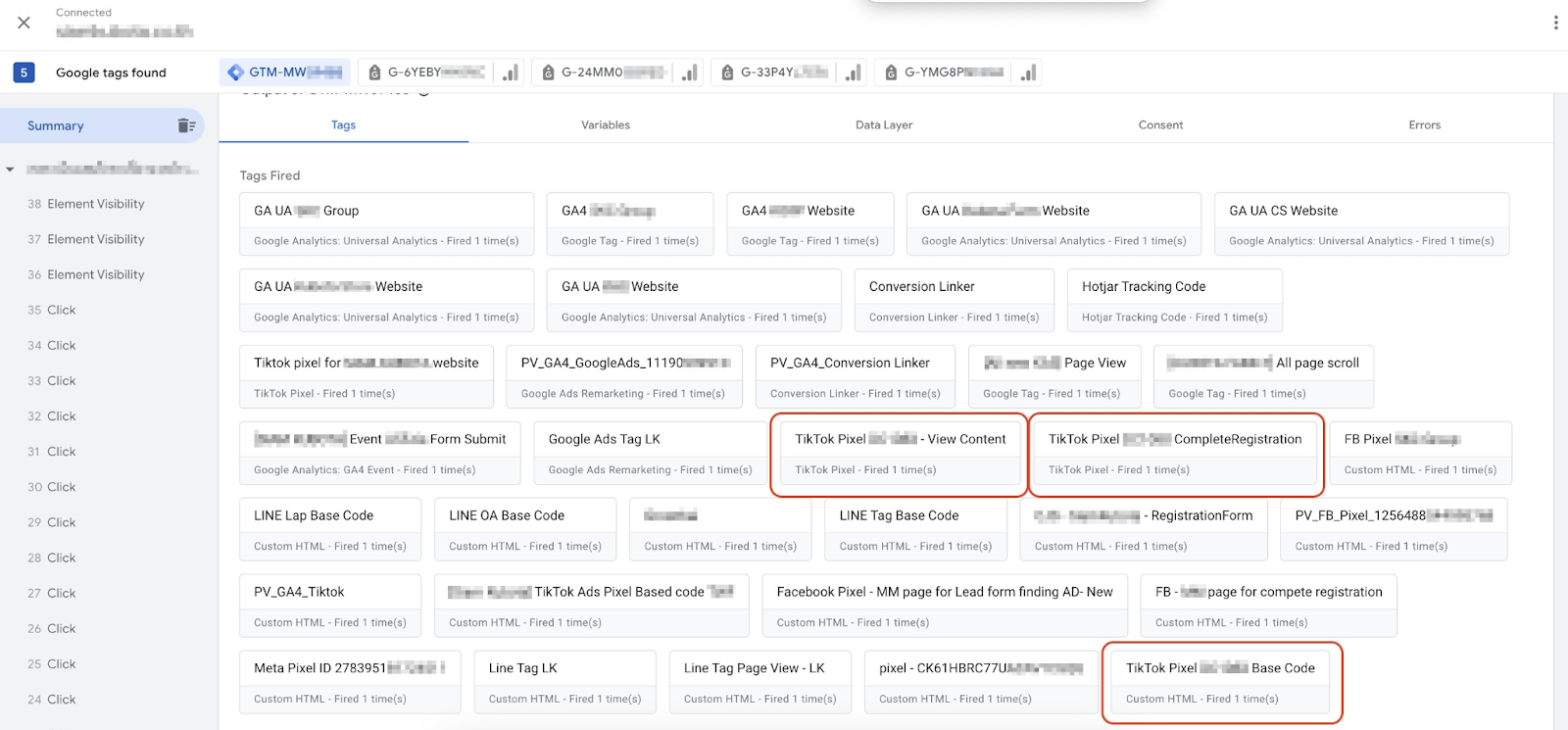The height and width of the screenshot is (730, 1568).
Task: Collapse the page event tree arrow
Action: [x=11, y=170]
